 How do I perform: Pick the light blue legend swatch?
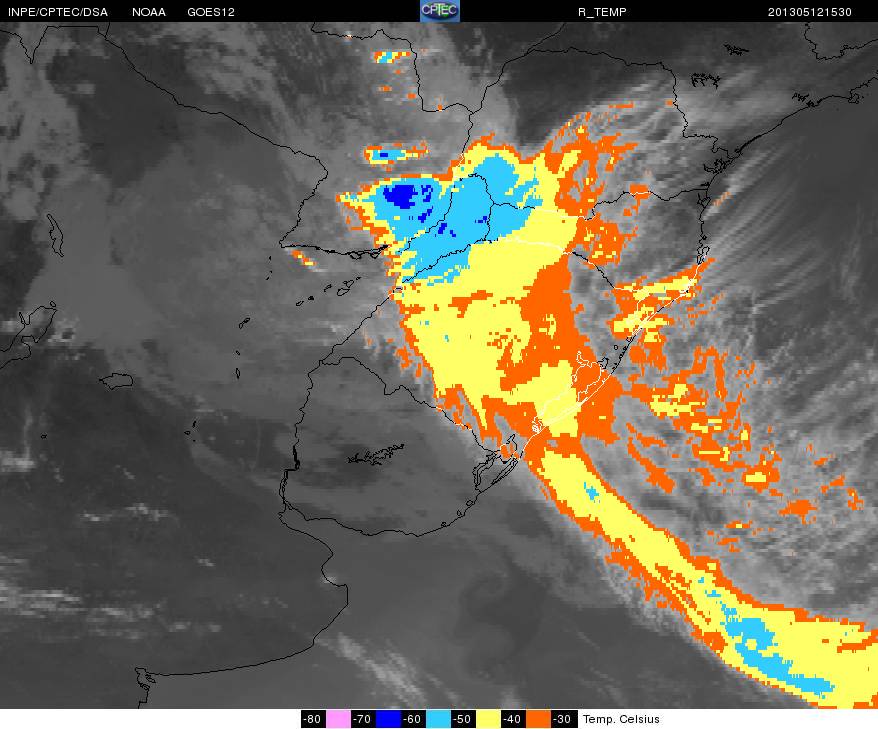[x=438, y=719]
